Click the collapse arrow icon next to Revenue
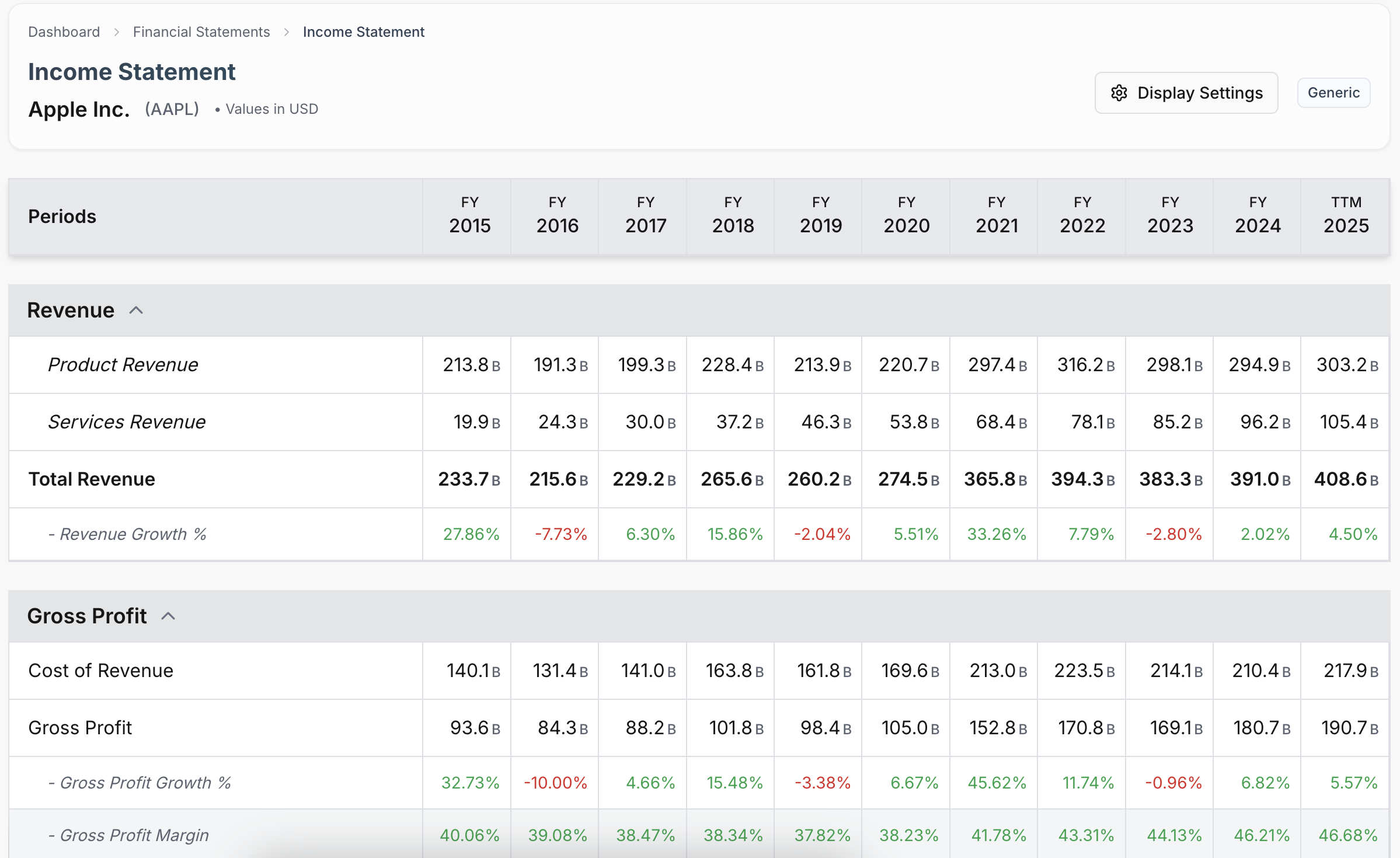Viewport: 1400px width, 858px height. click(x=137, y=310)
